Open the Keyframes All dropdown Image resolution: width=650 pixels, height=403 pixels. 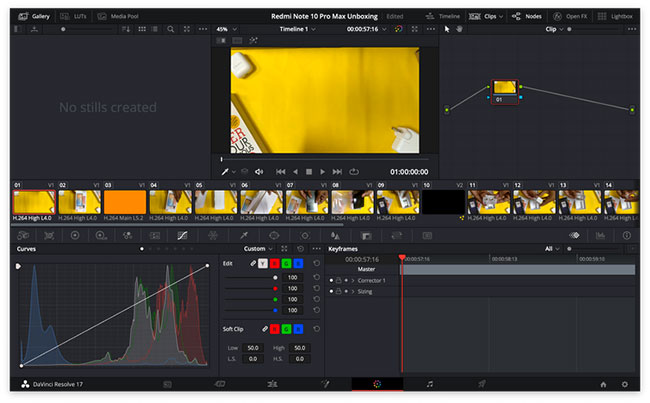[552, 249]
